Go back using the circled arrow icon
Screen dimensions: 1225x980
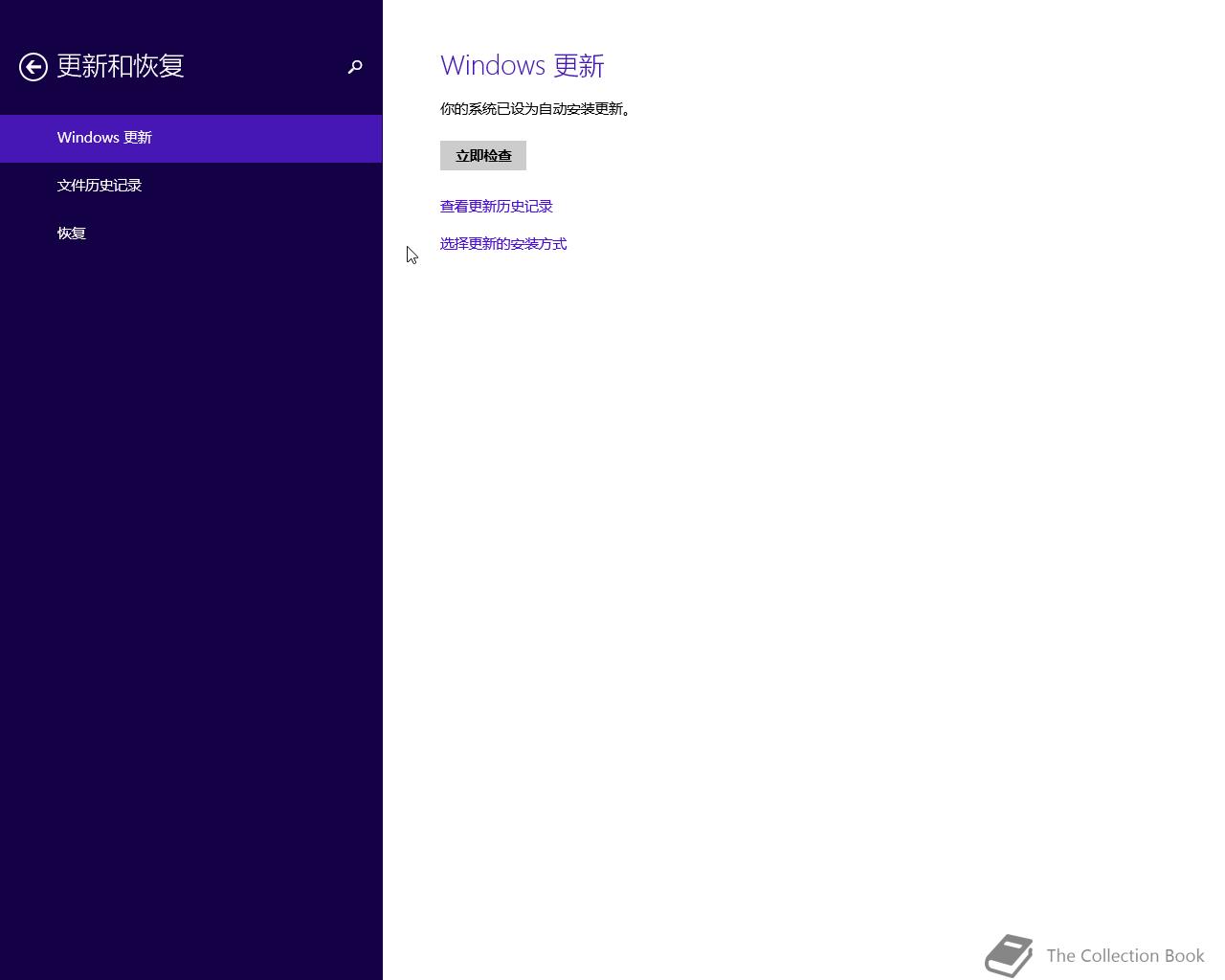tap(33, 67)
